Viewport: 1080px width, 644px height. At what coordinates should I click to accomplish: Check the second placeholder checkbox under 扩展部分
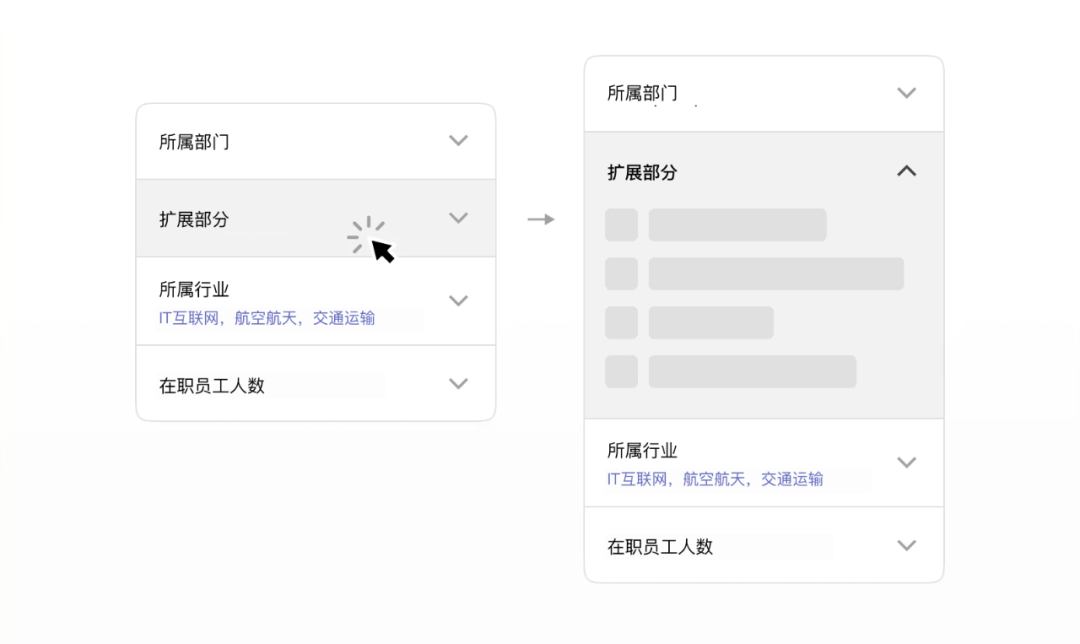click(x=621, y=274)
